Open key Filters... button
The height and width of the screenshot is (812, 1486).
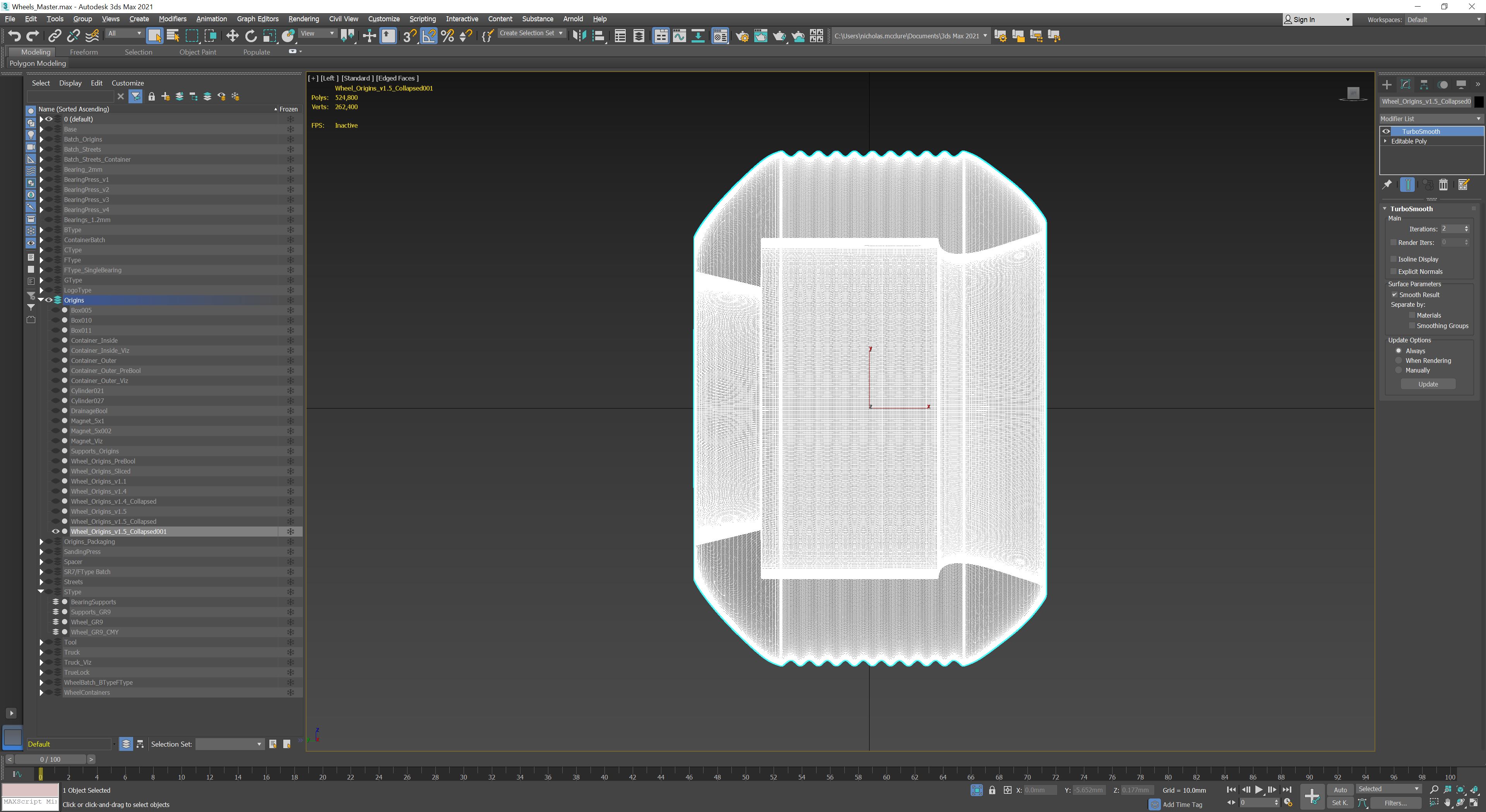point(1395,803)
